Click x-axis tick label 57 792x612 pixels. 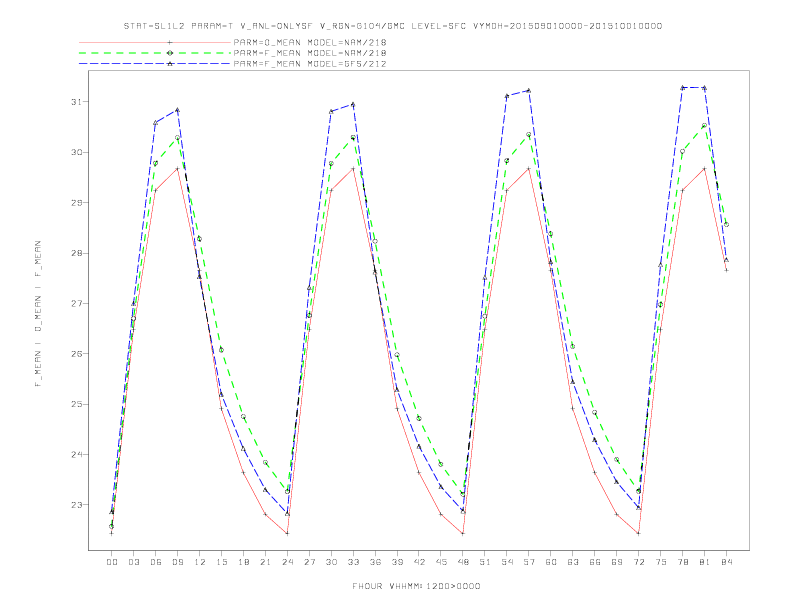pos(529,562)
